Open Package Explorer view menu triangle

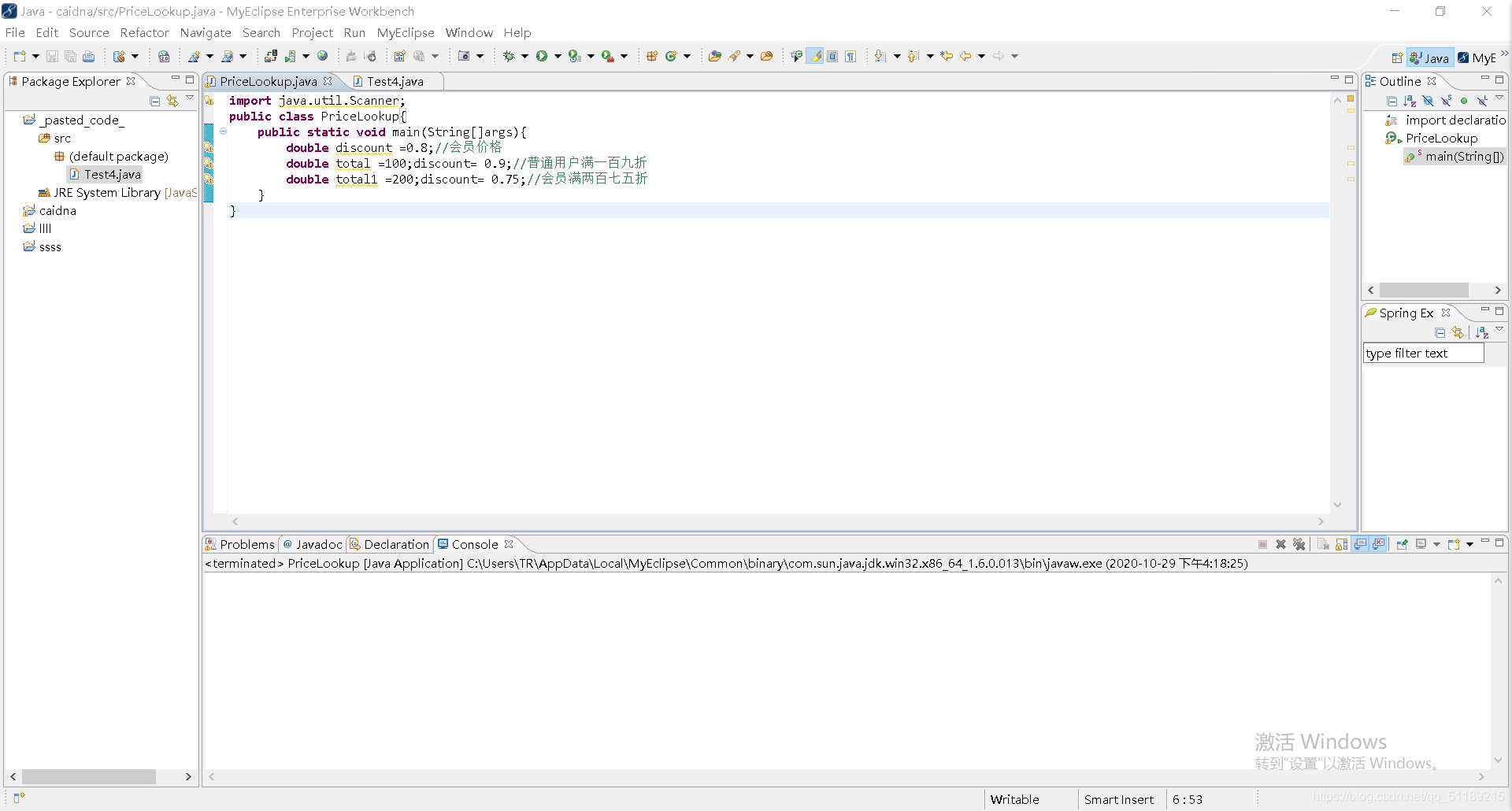tap(190, 98)
